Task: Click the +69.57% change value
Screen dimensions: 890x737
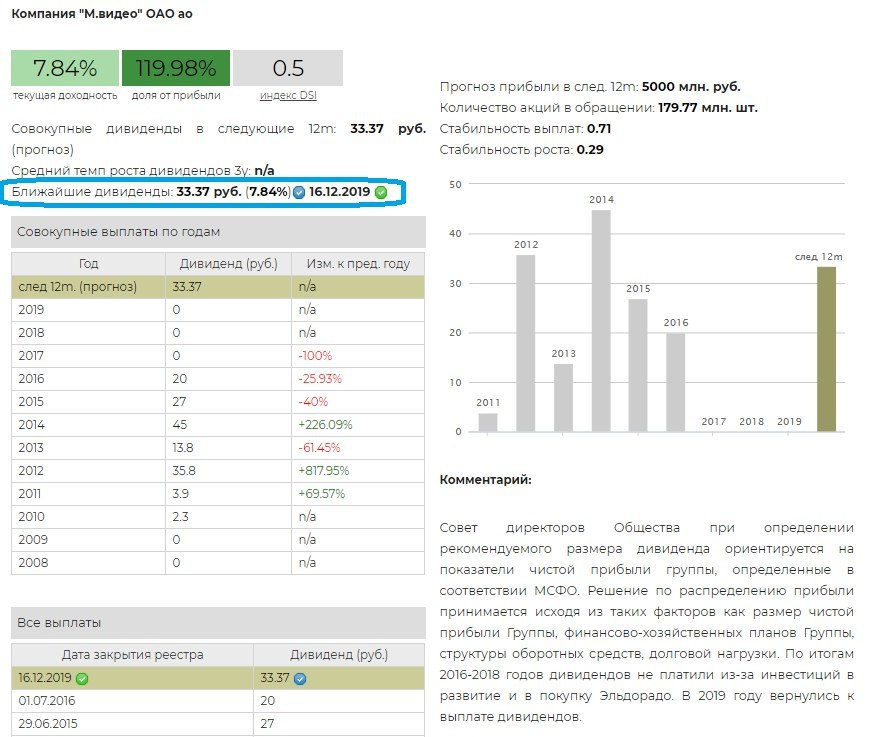Action: tap(322, 493)
